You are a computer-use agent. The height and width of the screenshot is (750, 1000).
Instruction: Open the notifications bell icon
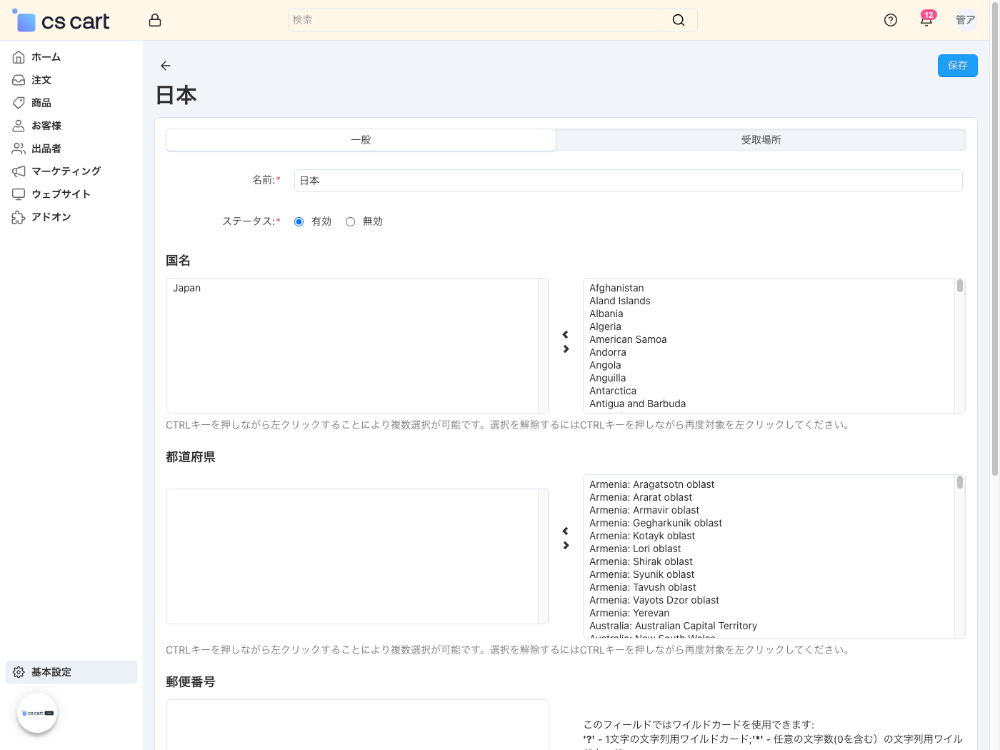pyautogui.click(x=925, y=20)
